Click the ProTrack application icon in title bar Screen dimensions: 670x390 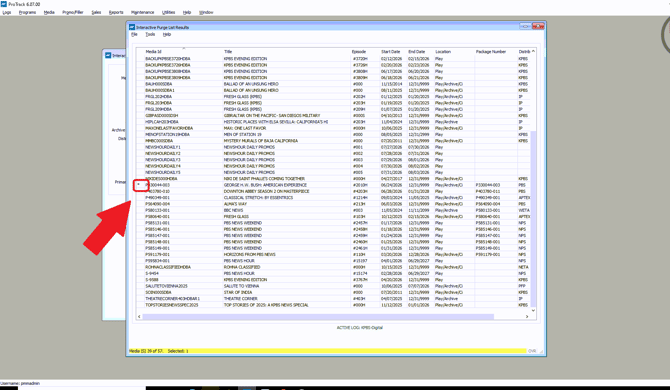tap(4, 4)
